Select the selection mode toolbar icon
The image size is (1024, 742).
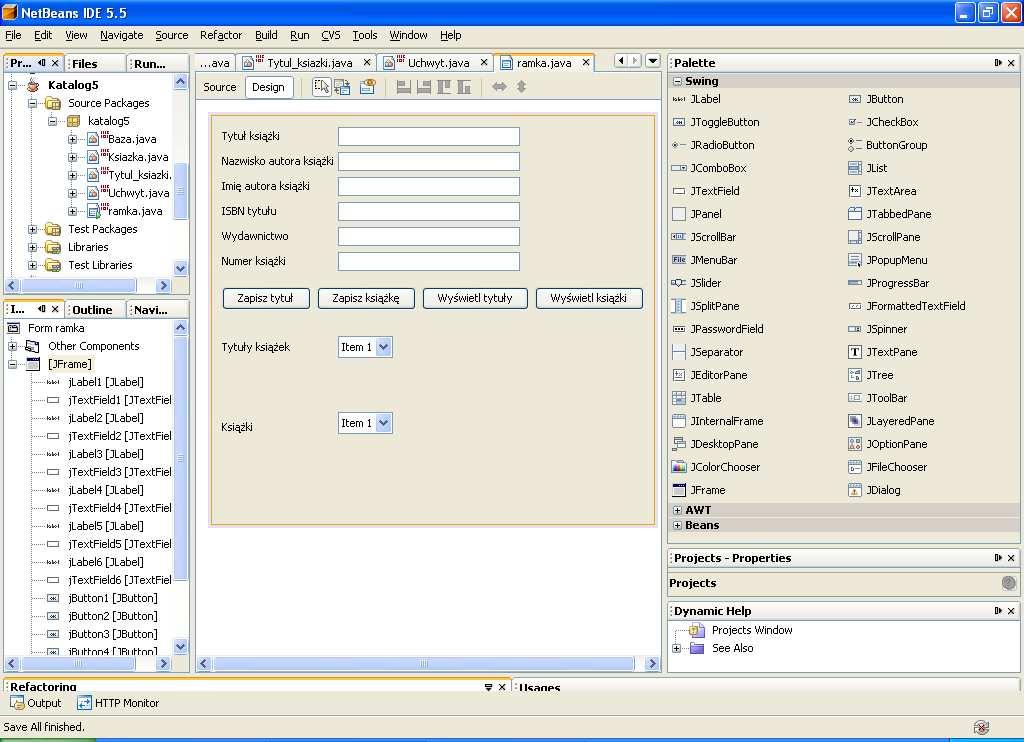click(x=321, y=87)
